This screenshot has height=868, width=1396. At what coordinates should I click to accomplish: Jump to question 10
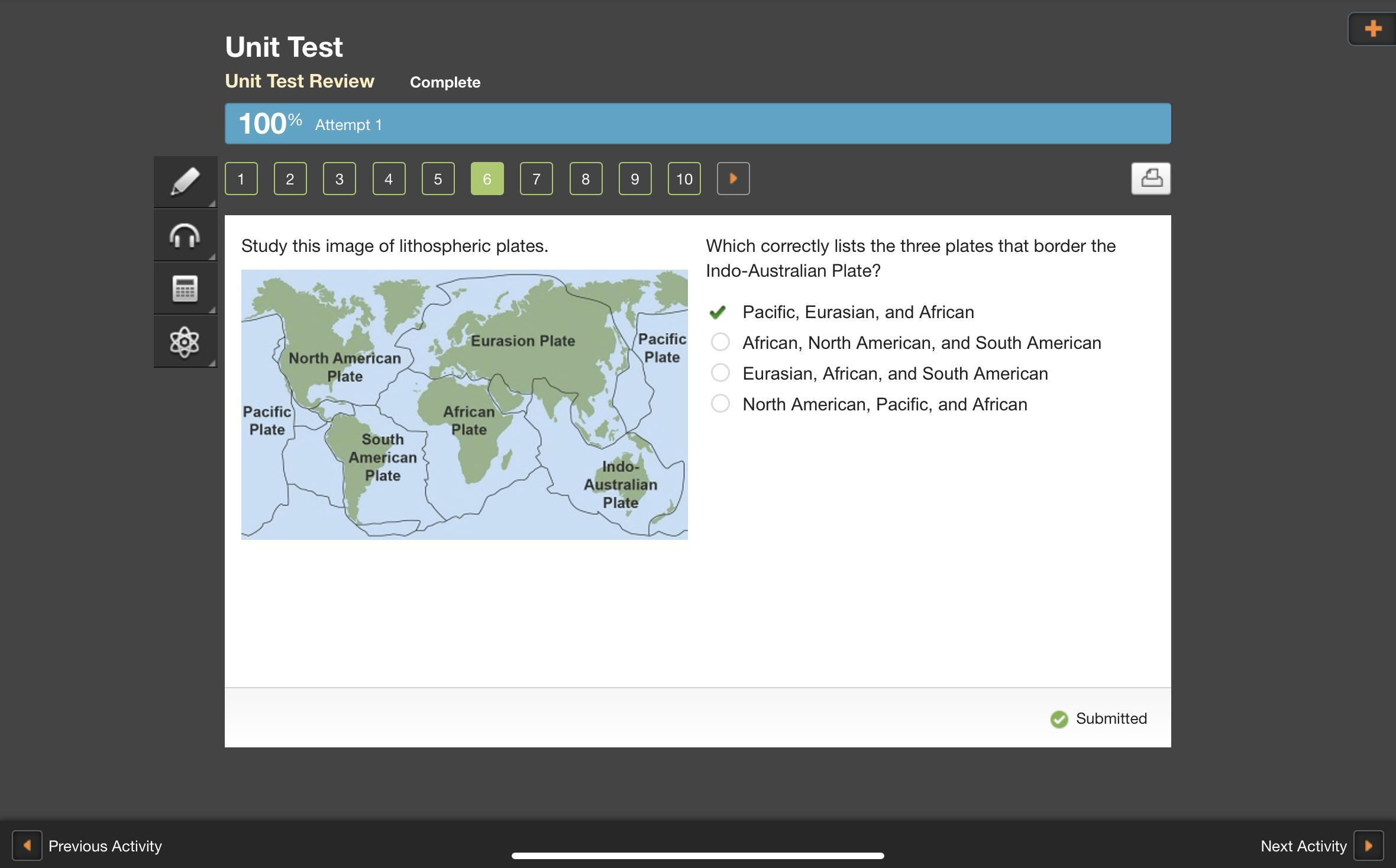tap(684, 179)
